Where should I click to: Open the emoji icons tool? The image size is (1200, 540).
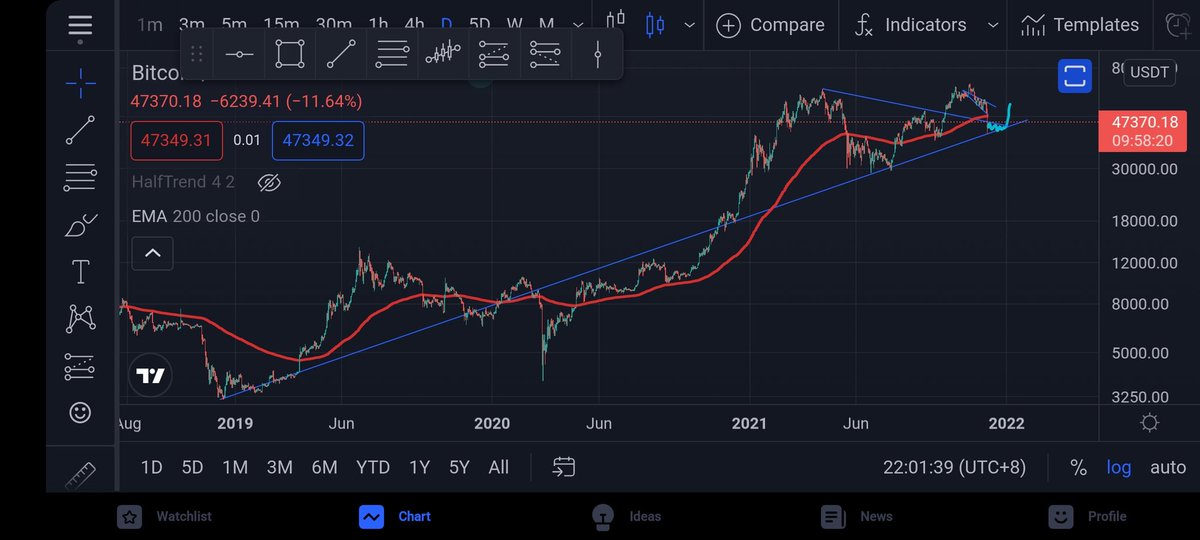(x=80, y=412)
